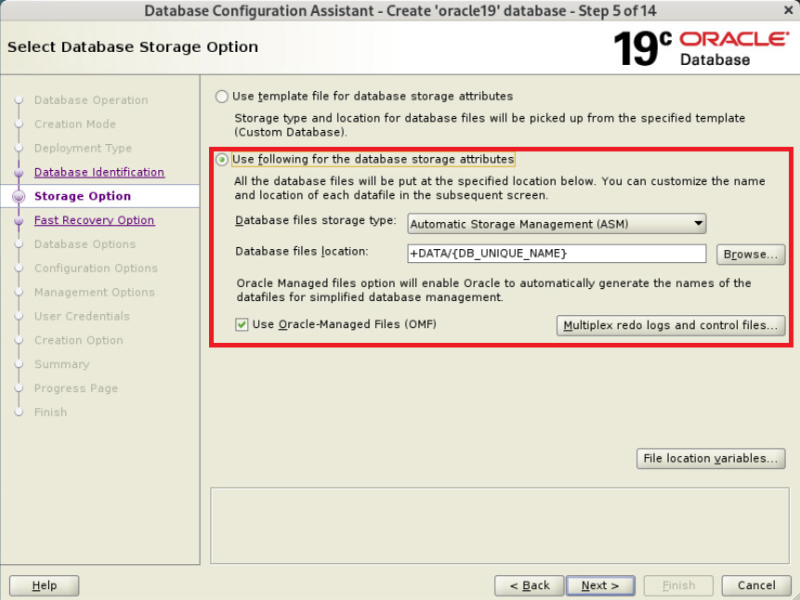This screenshot has width=800, height=600.
Task: Select 'Use following for the database storage attributes'
Action: click(x=221, y=160)
